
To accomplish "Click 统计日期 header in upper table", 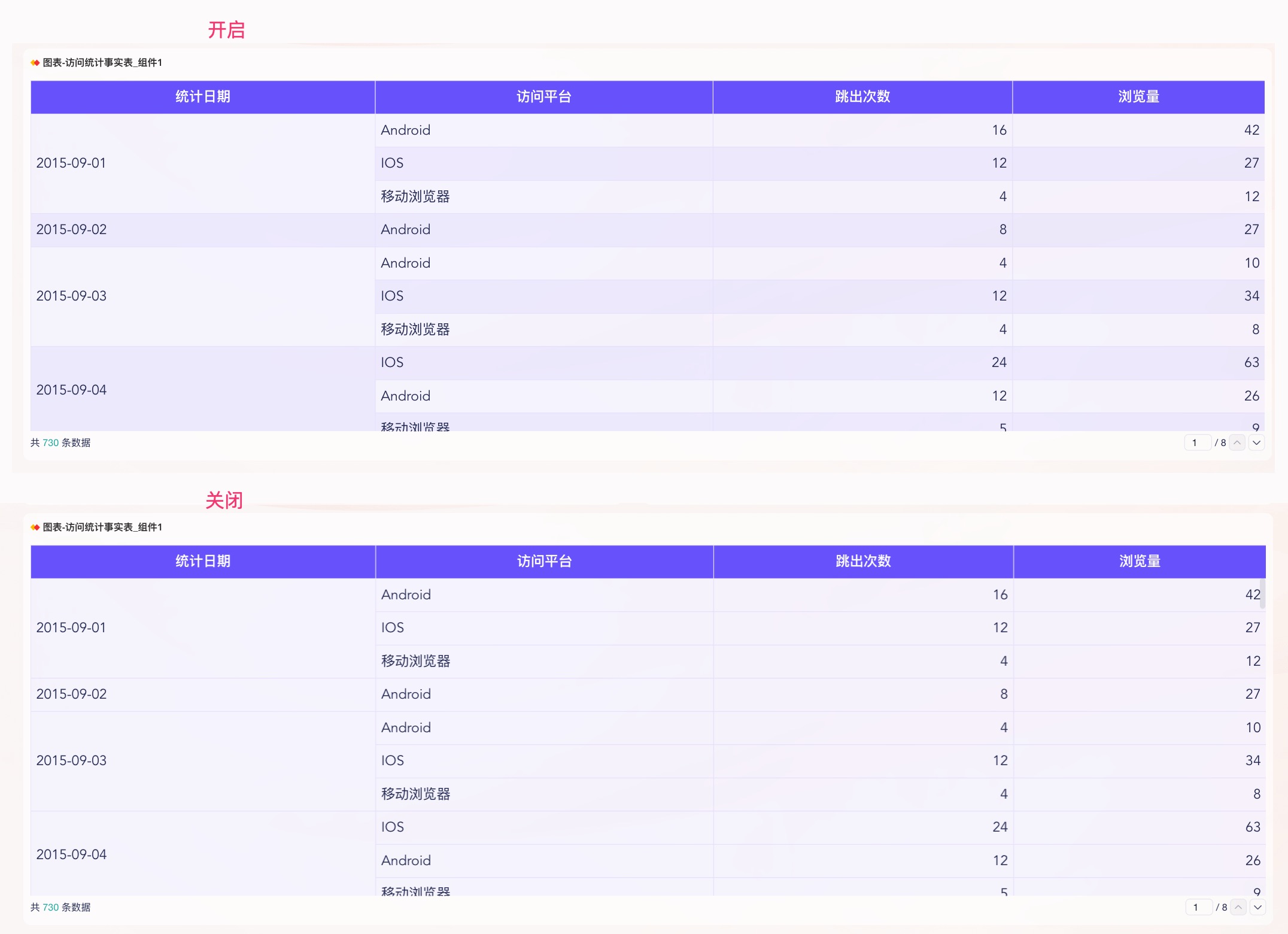I will tap(203, 97).
